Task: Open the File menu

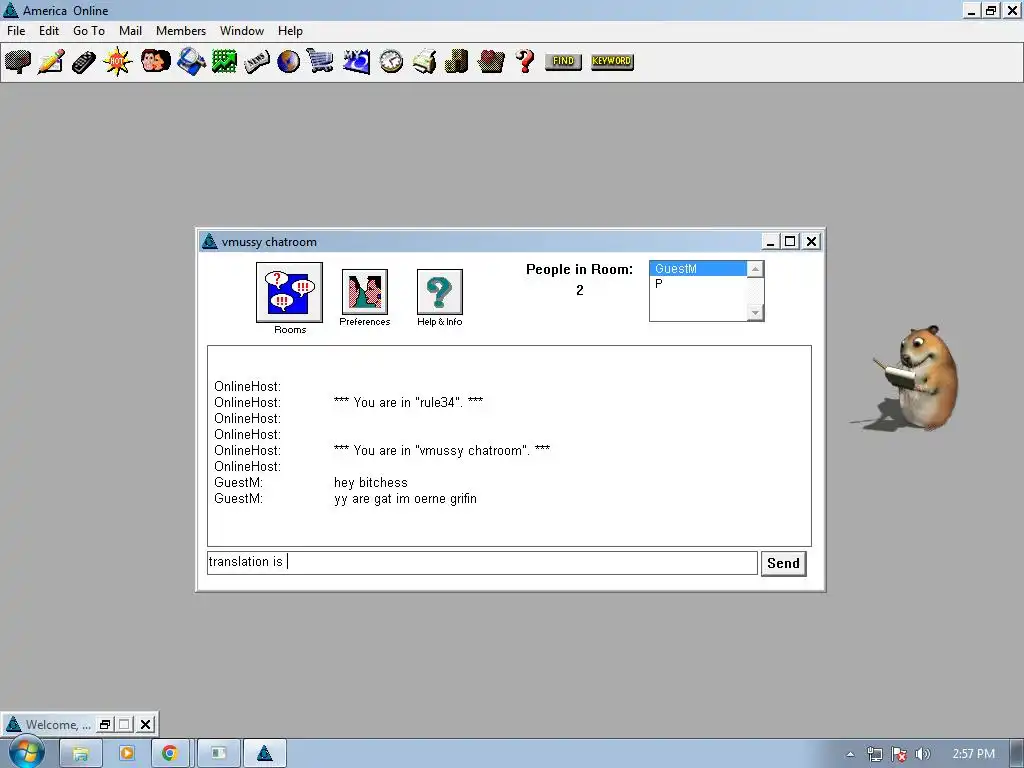Action: 16,31
